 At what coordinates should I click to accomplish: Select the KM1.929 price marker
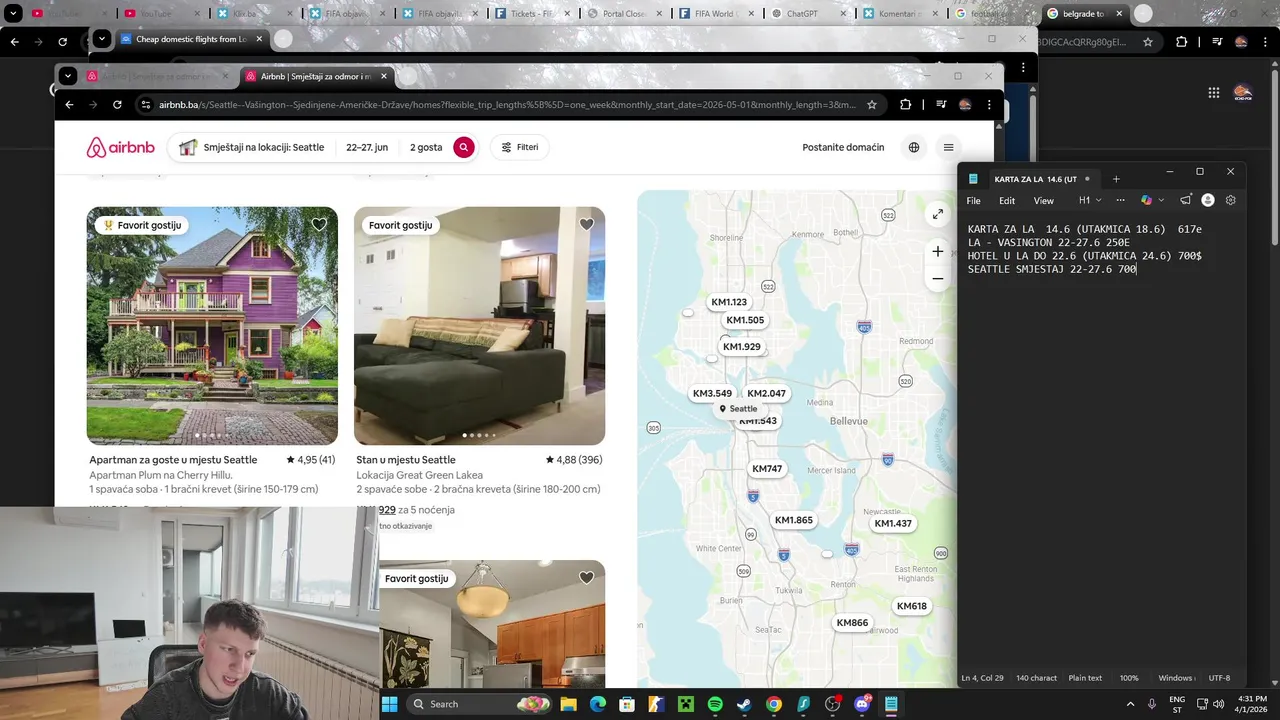[742, 347]
